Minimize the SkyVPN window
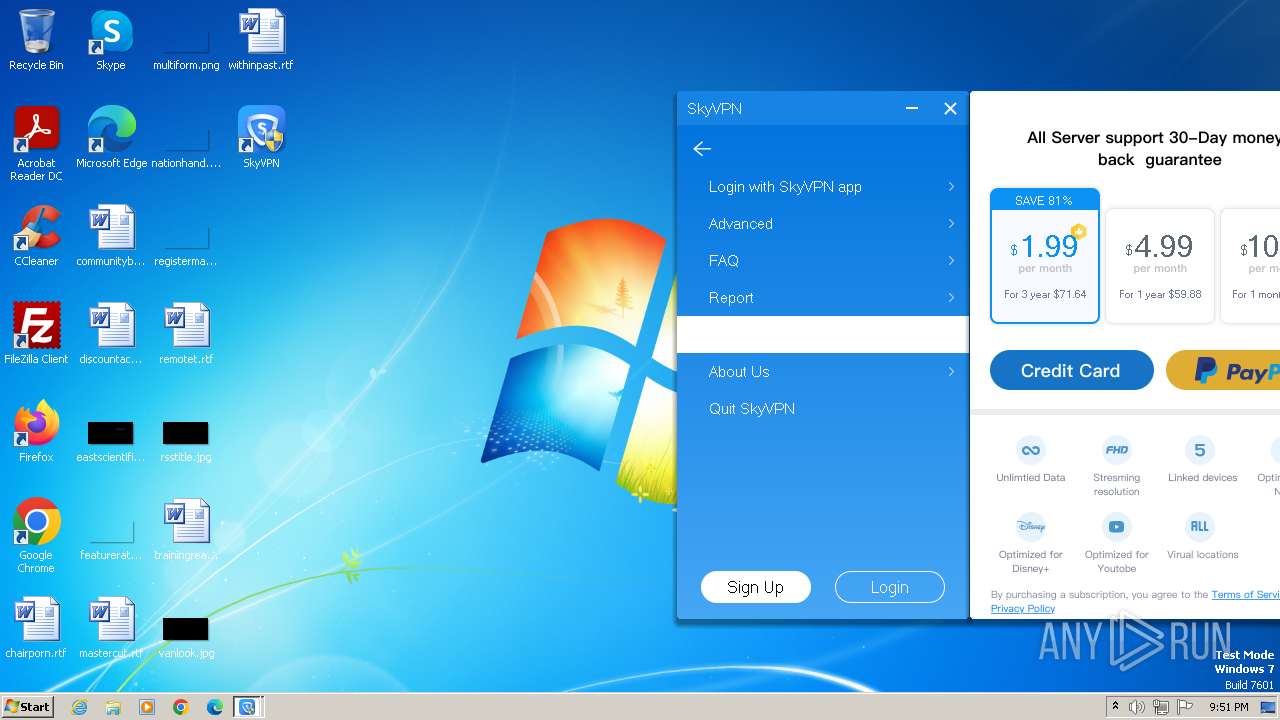The image size is (1280, 720). coord(912,108)
